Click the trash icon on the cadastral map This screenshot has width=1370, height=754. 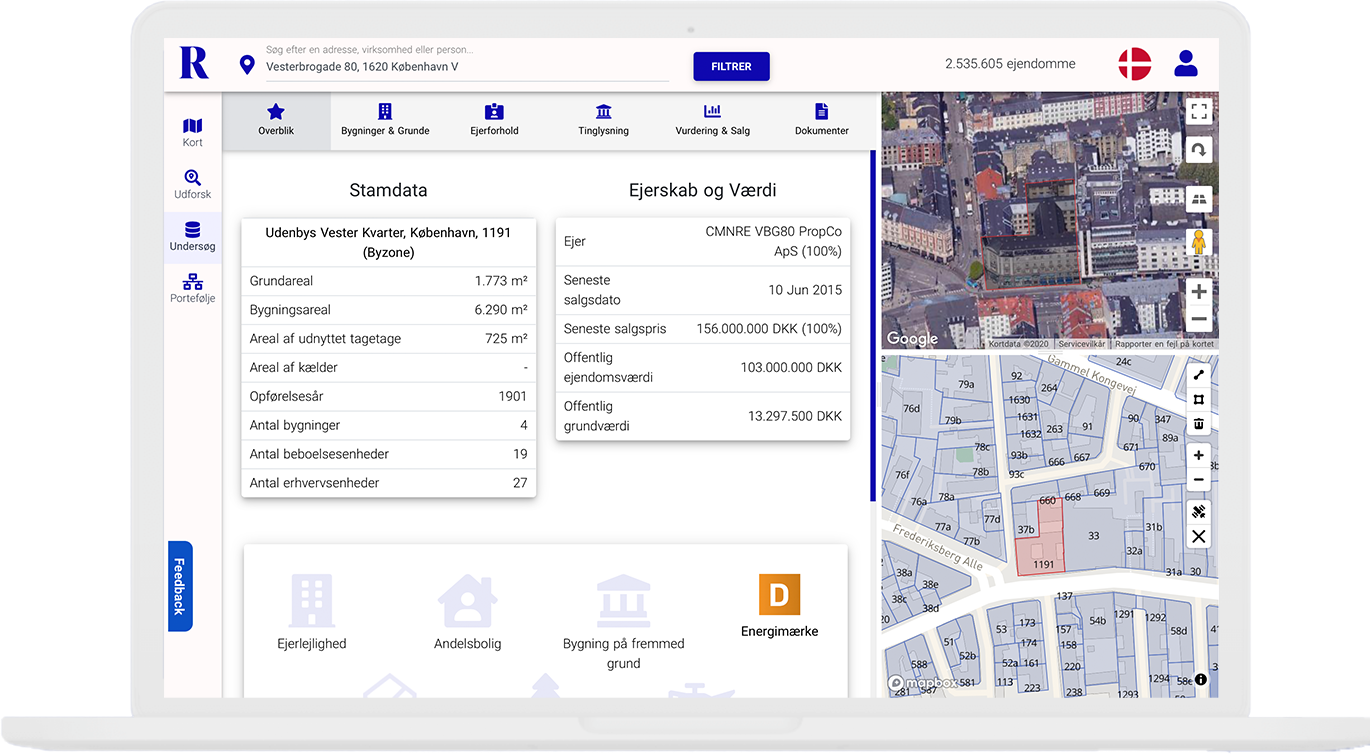(1199, 424)
